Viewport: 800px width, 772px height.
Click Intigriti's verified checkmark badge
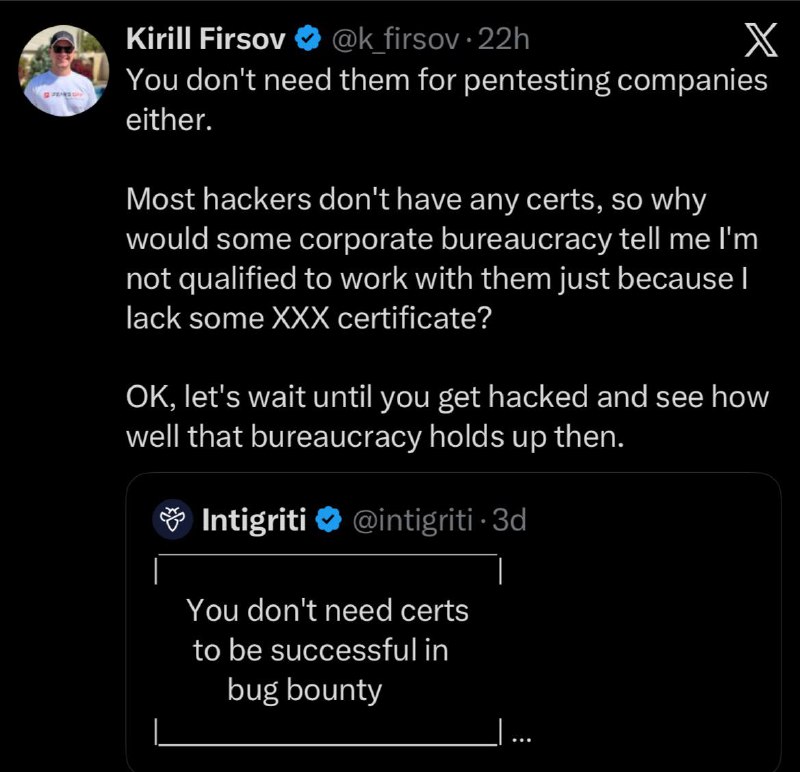tap(328, 520)
